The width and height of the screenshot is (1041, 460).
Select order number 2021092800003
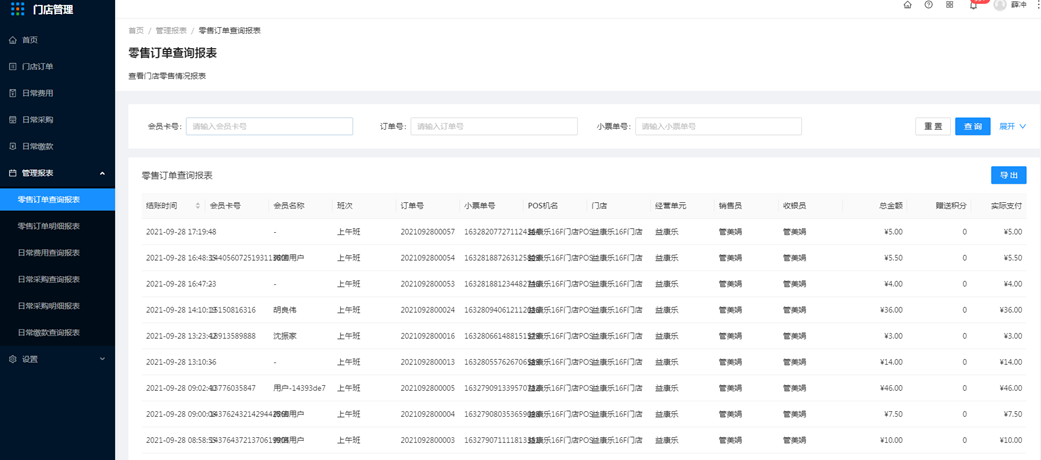(428, 440)
